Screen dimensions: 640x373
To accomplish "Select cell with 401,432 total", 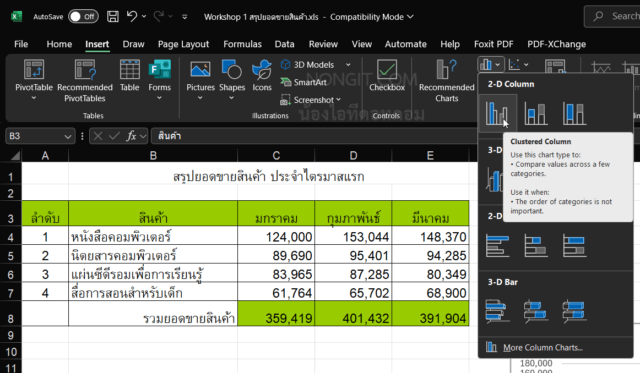I will click(x=353, y=313).
